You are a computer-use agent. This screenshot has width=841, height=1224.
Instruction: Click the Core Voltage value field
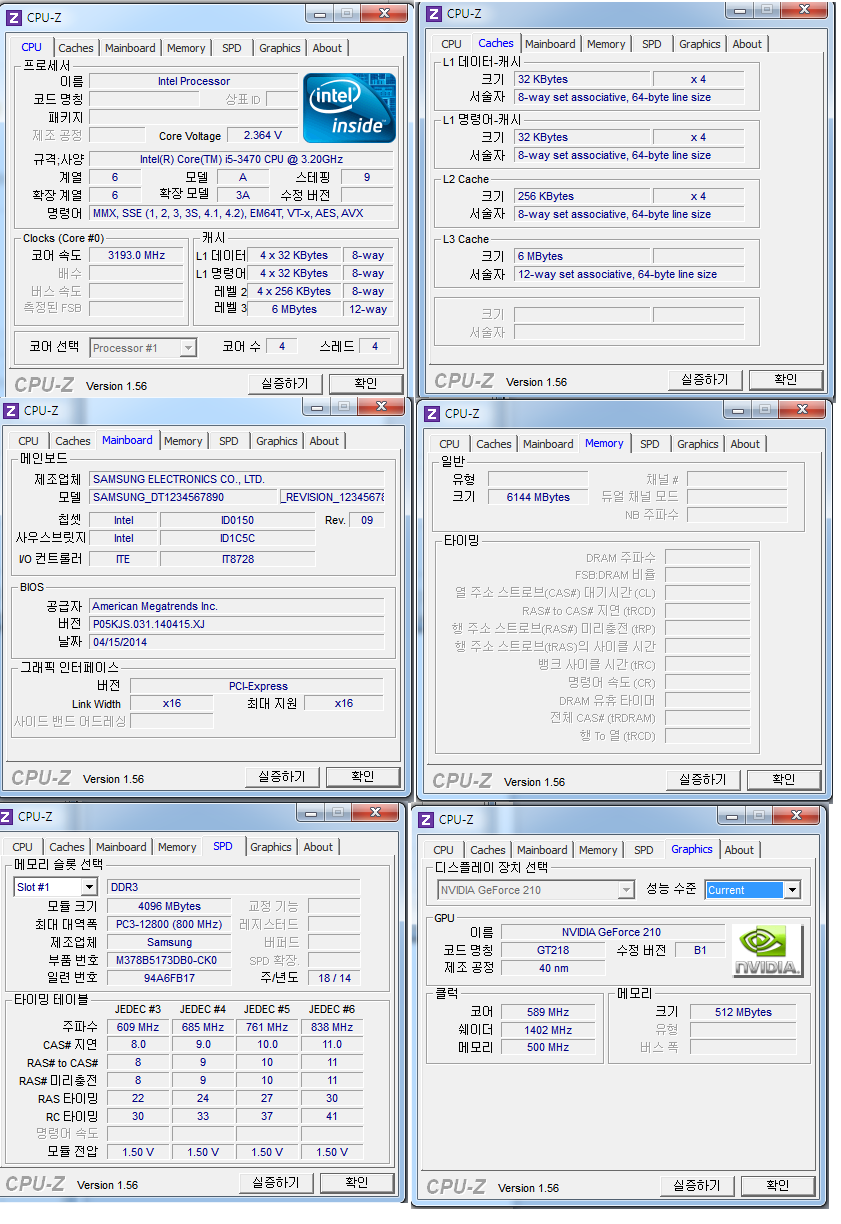tap(262, 135)
